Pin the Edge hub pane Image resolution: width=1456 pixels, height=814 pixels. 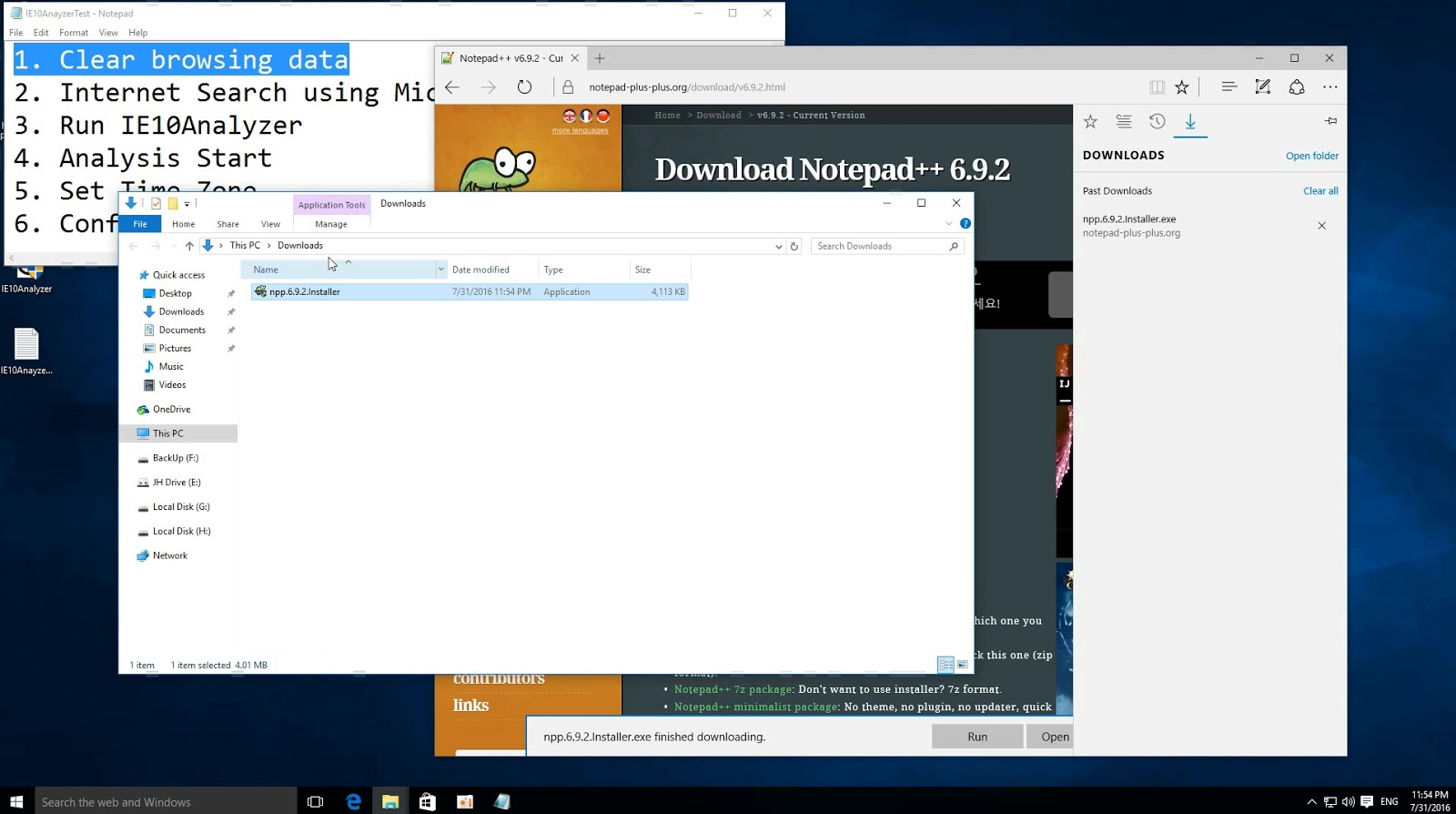click(x=1330, y=121)
